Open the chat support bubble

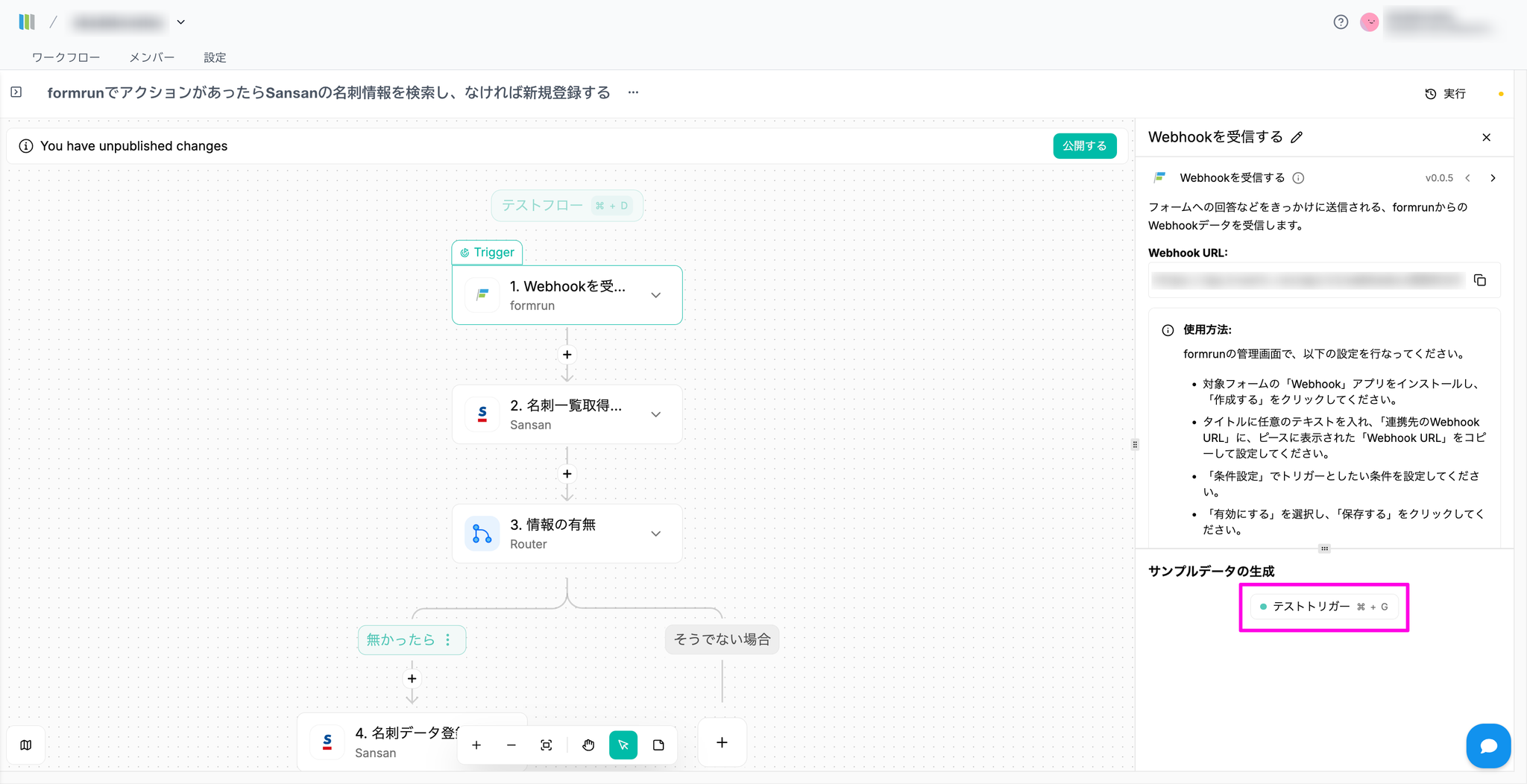tap(1488, 746)
